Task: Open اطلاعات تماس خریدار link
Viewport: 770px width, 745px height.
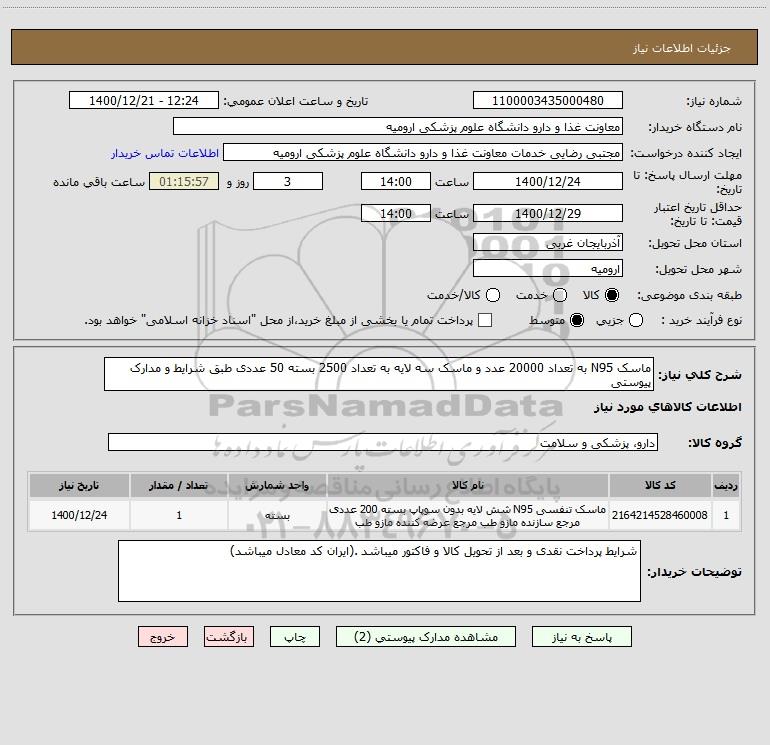Action: (x=165, y=153)
